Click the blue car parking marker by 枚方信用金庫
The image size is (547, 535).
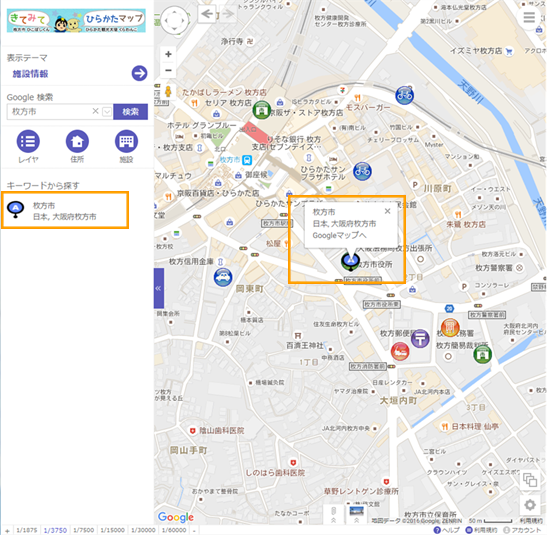point(223,278)
